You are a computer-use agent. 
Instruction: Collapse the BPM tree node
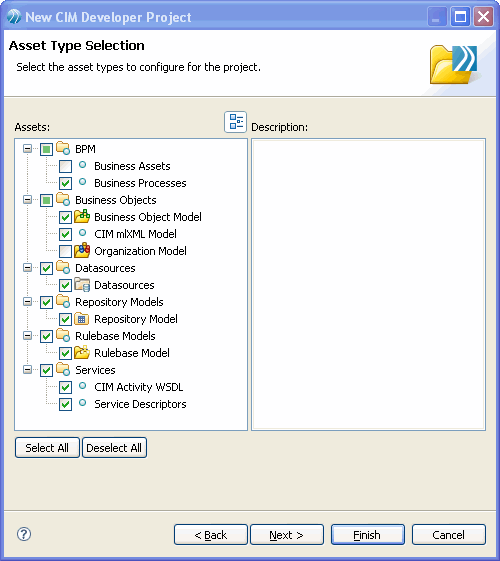tap(27, 148)
